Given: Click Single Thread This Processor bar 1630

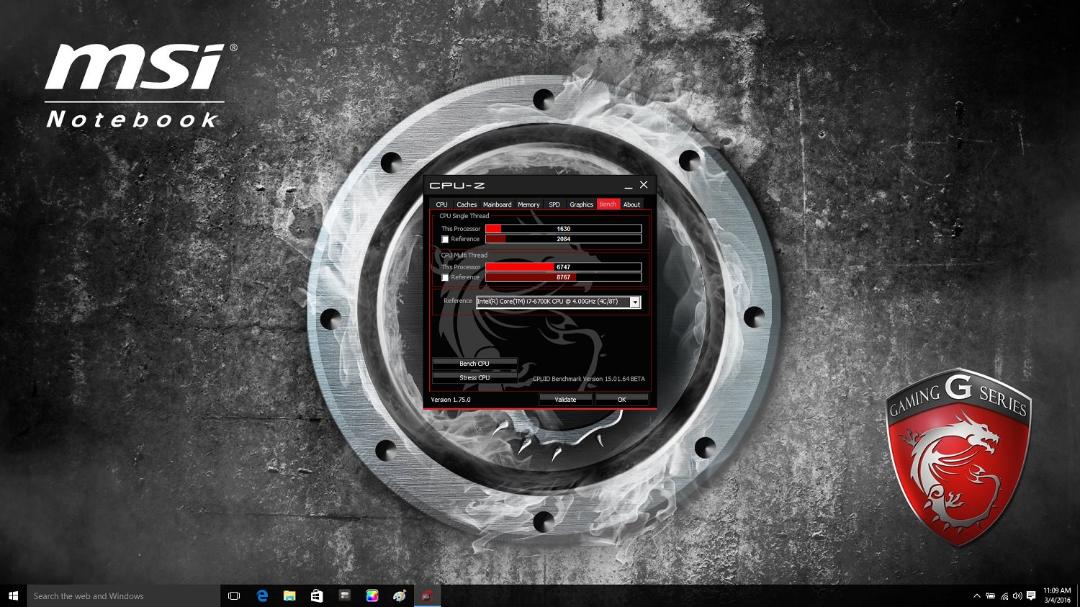Looking at the screenshot, I should [x=563, y=229].
